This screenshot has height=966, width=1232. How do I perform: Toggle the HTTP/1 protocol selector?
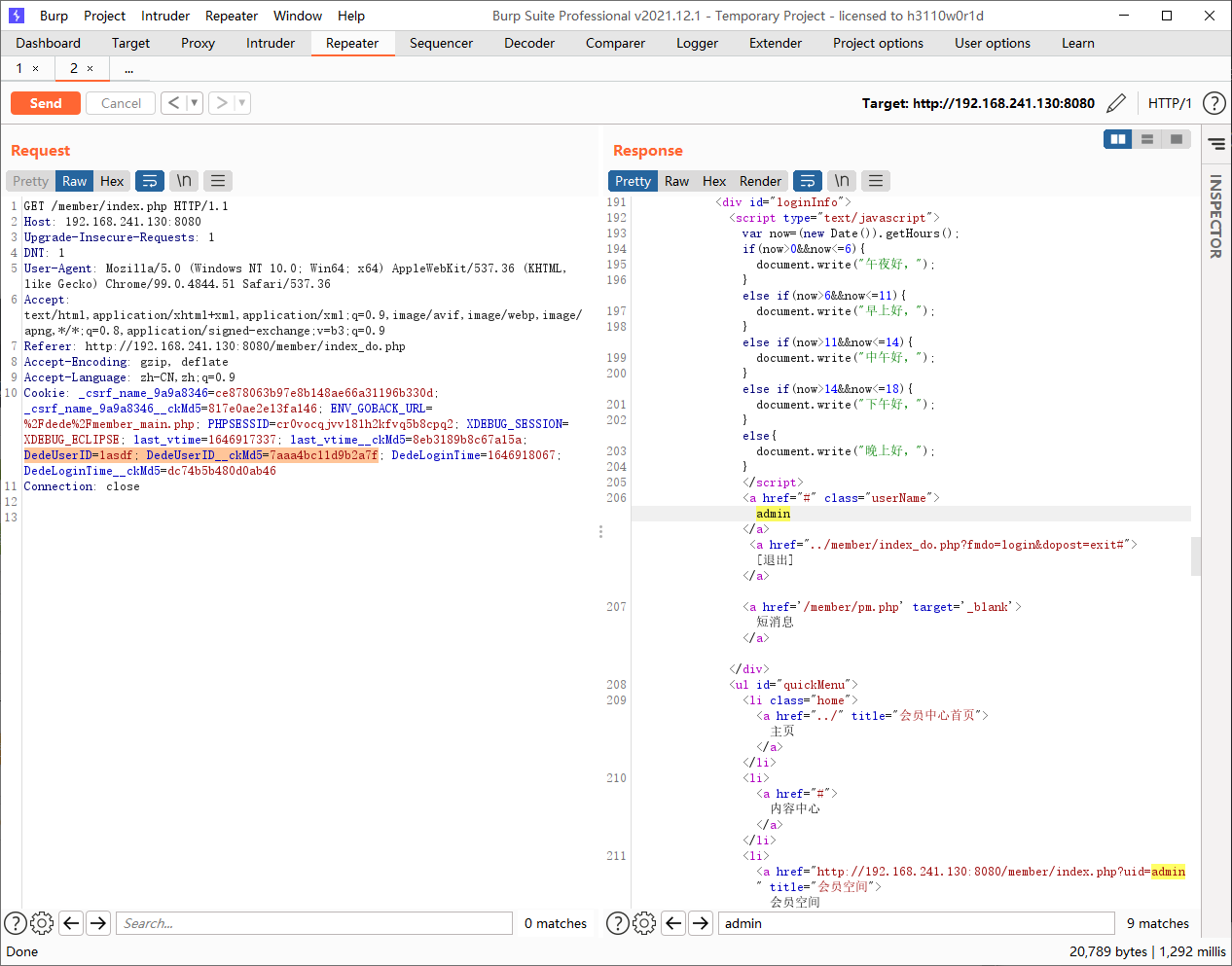(1169, 103)
